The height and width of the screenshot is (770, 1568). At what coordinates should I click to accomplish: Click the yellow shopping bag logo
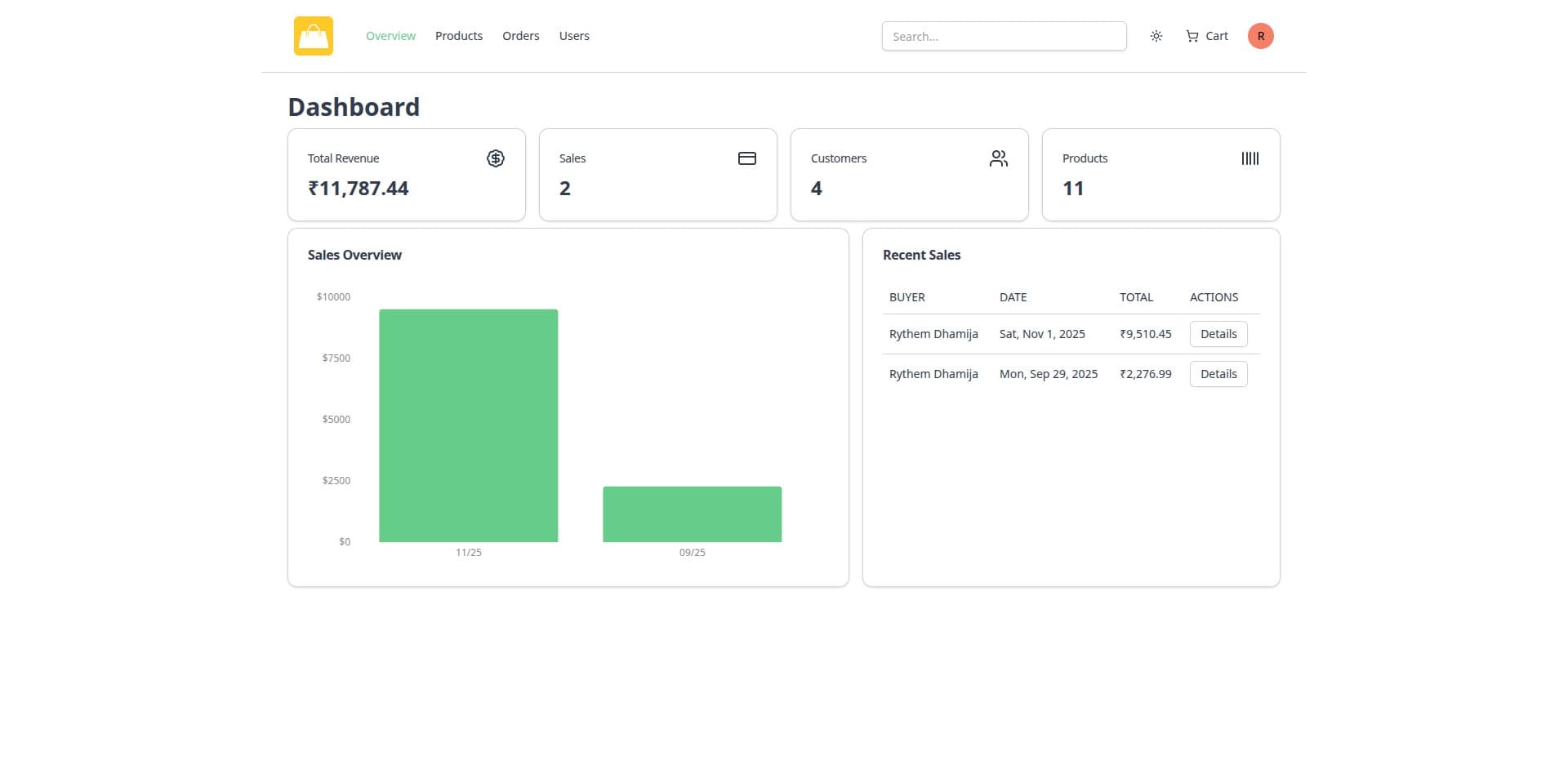[314, 36]
